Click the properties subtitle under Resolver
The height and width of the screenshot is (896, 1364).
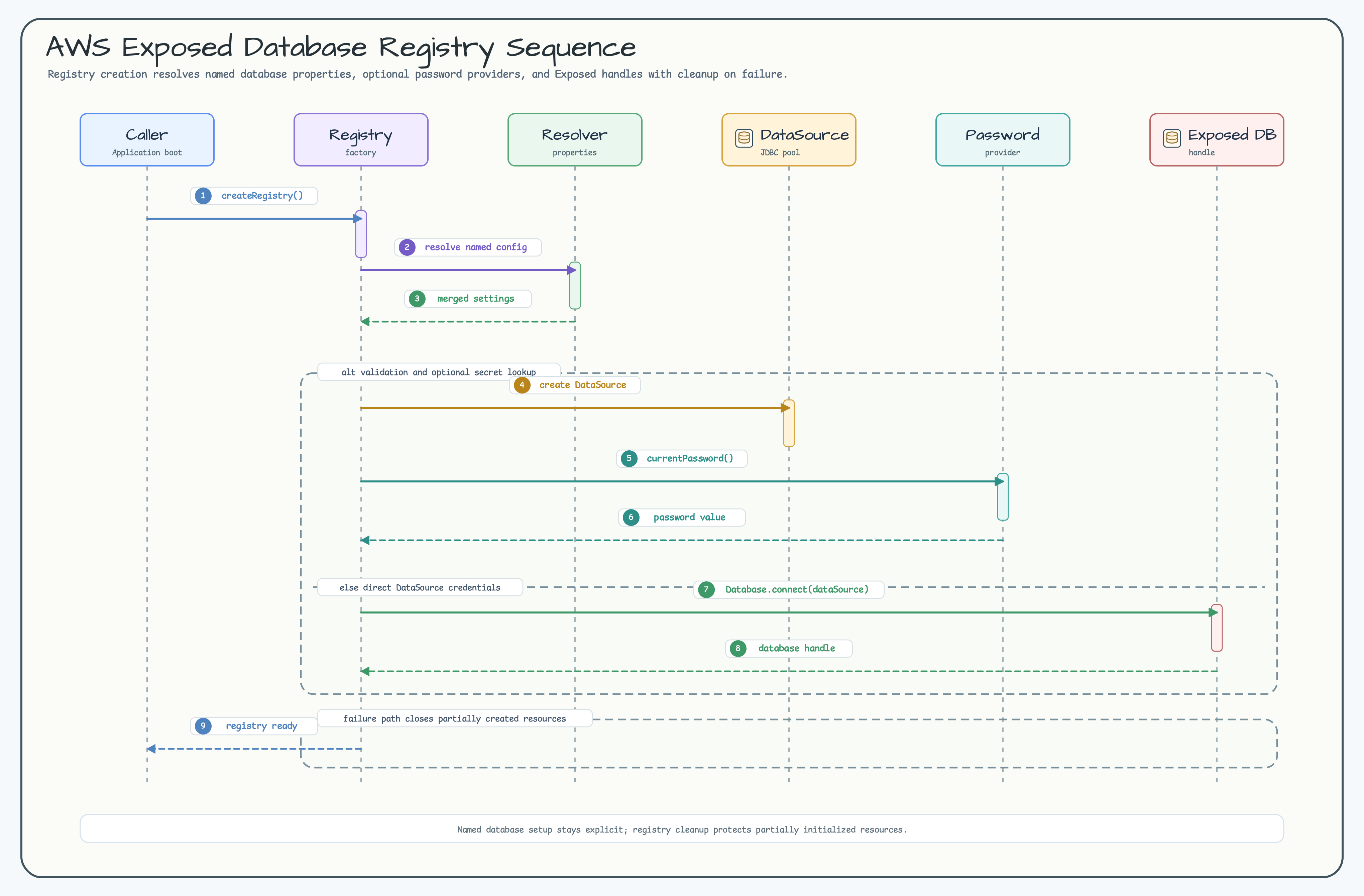point(575,153)
